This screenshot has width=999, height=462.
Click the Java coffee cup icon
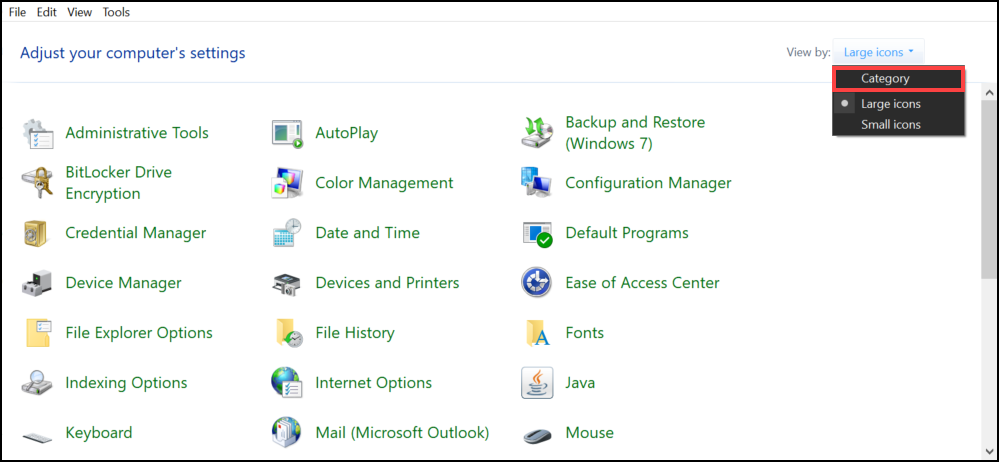537,383
